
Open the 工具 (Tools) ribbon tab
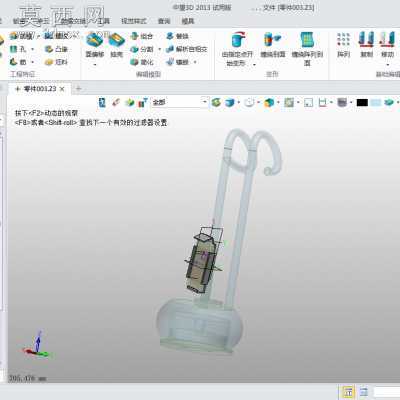pyautogui.click(x=104, y=21)
